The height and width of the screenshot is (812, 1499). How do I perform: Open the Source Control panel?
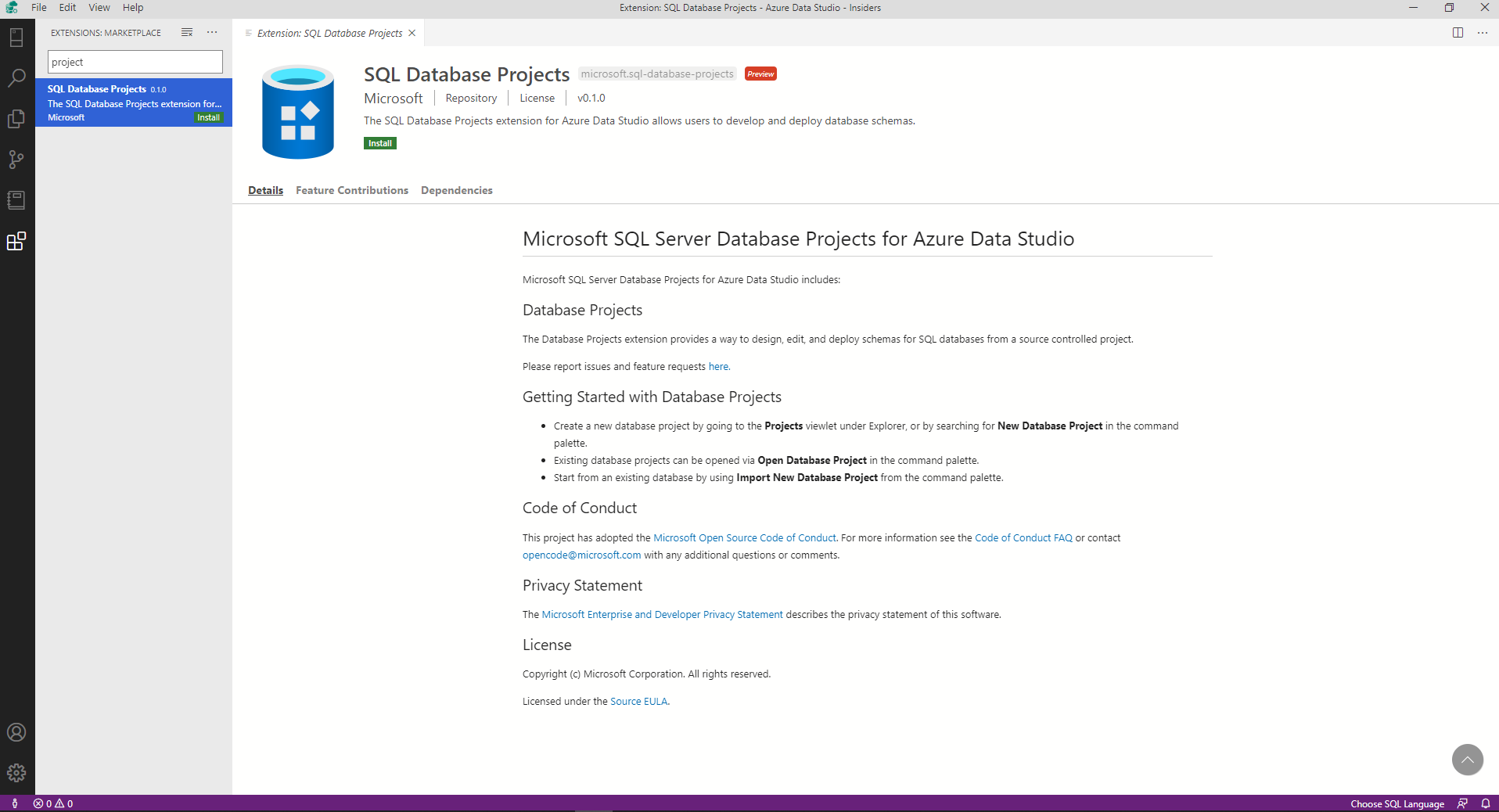click(x=16, y=160)
